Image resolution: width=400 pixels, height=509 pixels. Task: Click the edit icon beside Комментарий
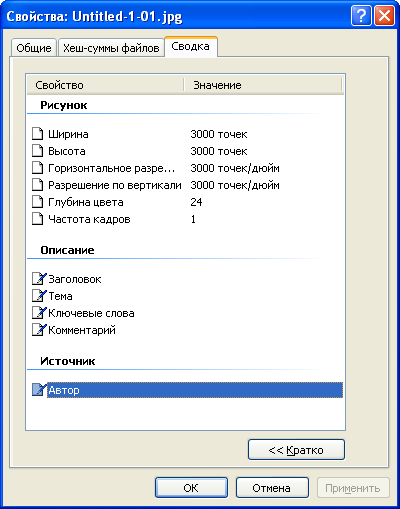(39, 330)
